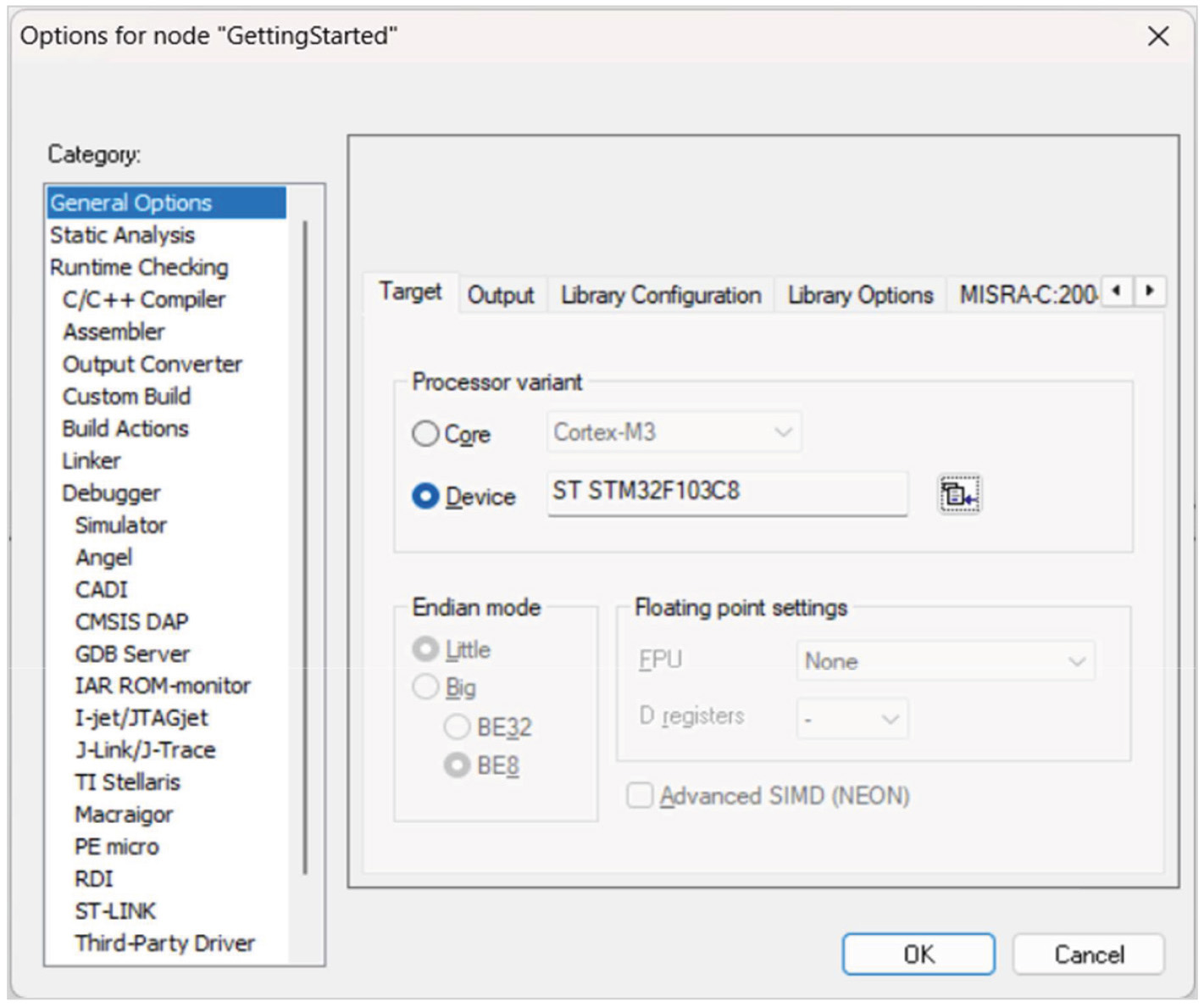This screenshot has height=1007, width=1204.
Task: Select the Core radio button
Action: coord(425,434)
